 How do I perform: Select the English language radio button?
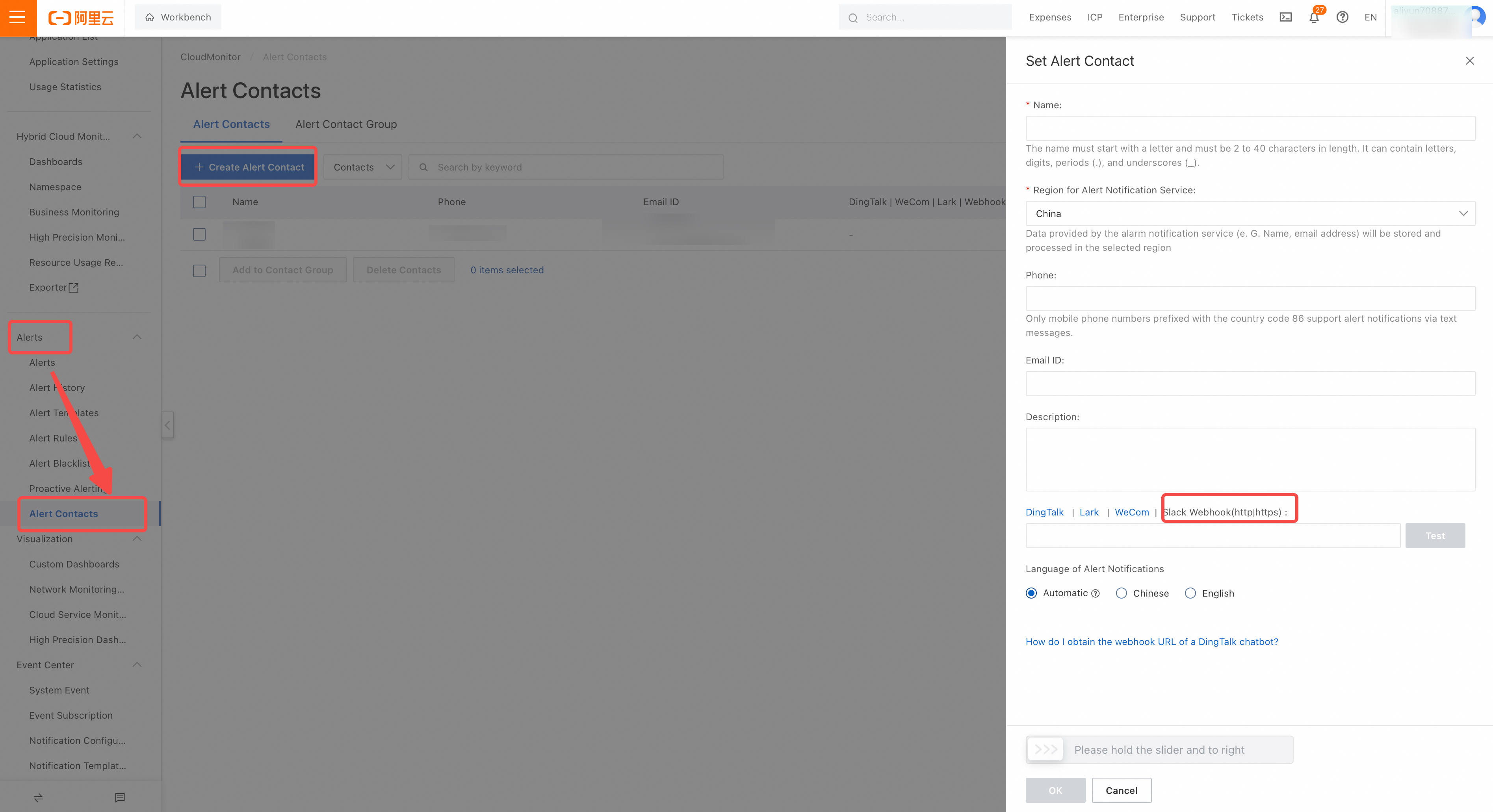(x=1190, y=593)
